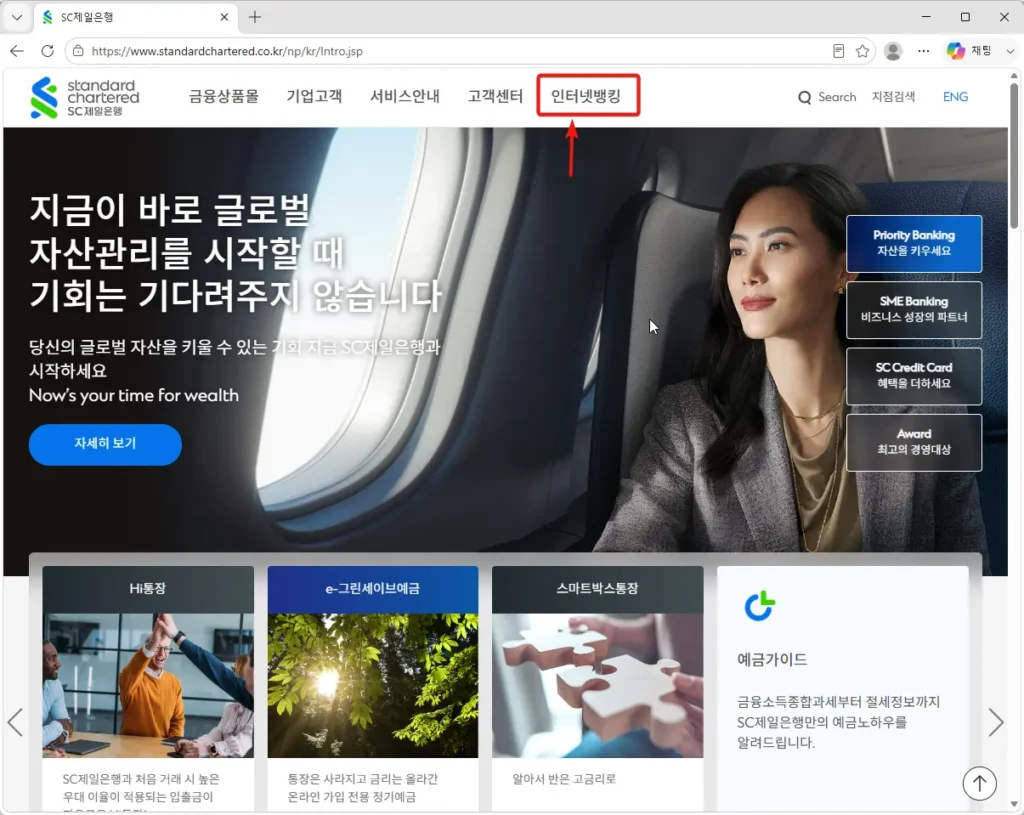Go back to previous page
This screenshot has height=815, width=1024.
(17, 51)
